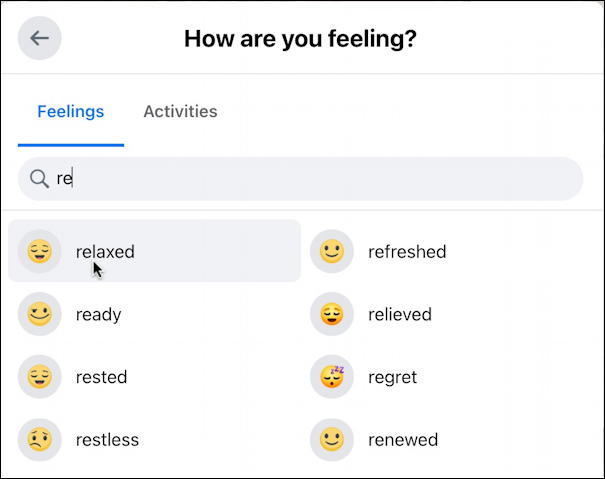Select the restless feeling label
The height and width of the screenshot is (479, 605).
[107, 440]
